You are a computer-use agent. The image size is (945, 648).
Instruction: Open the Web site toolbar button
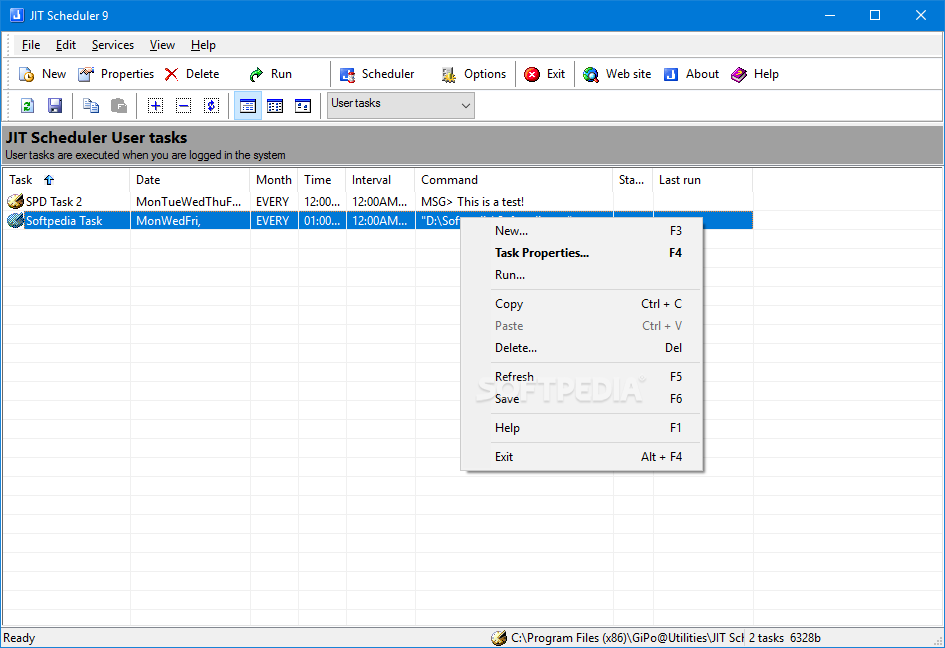(617, 74)
